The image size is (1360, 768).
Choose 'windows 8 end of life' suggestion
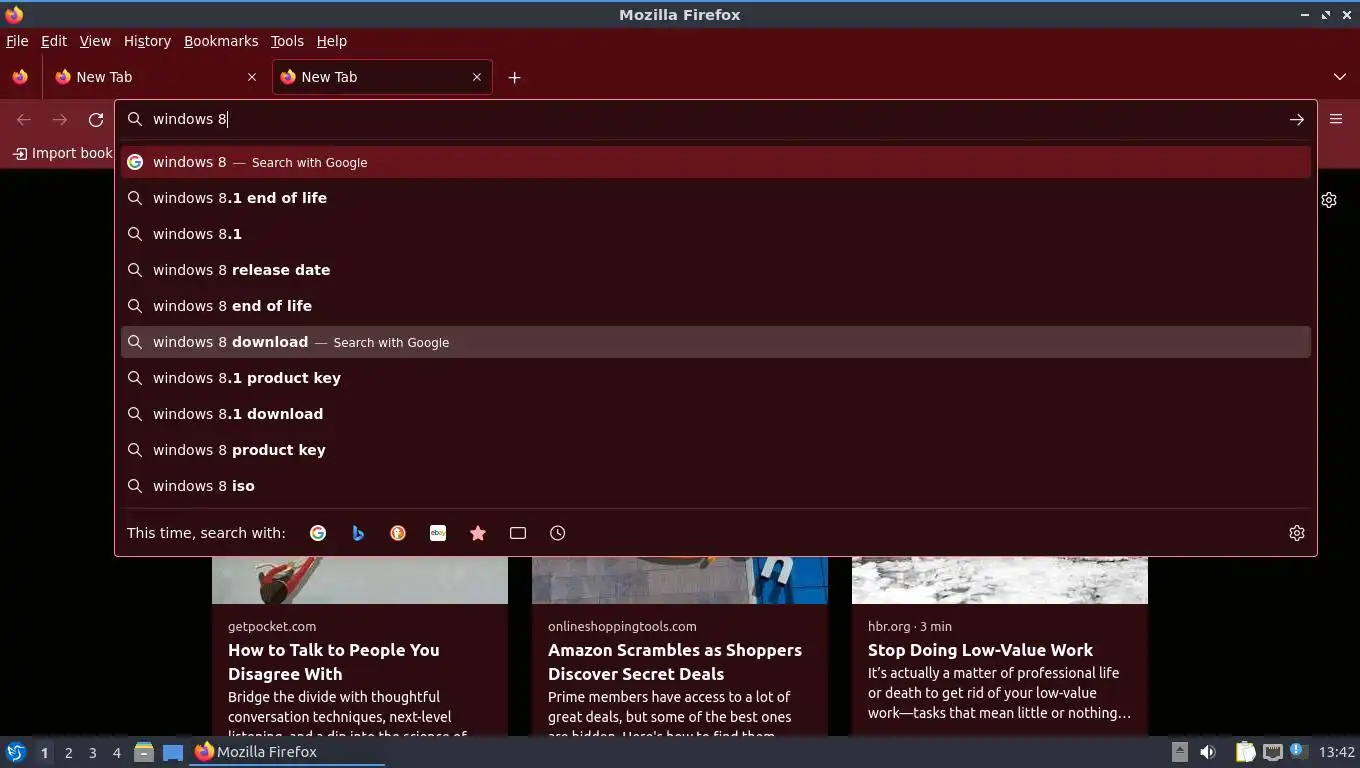[x=716, y=306]
